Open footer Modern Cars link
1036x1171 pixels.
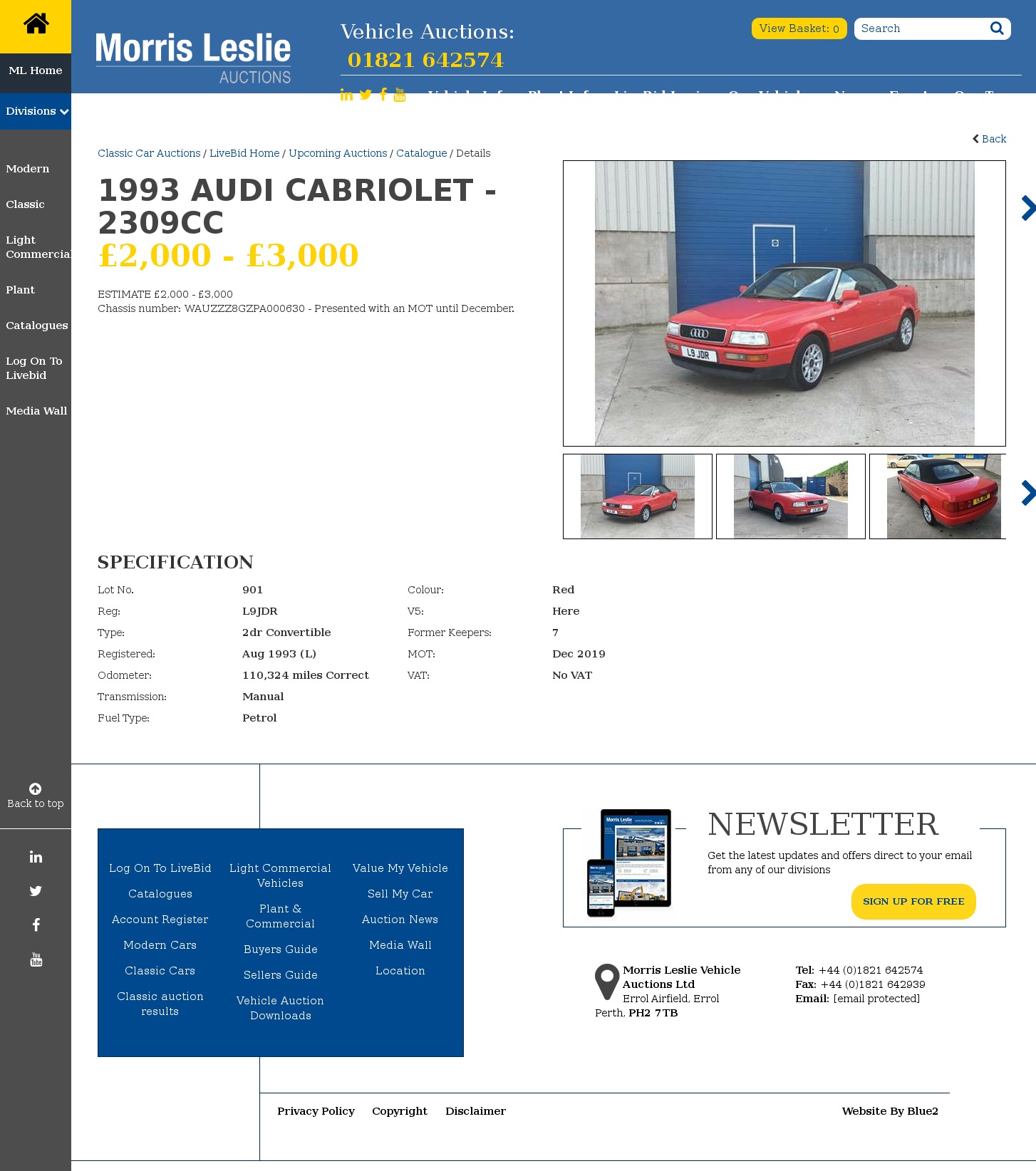pos(160,945)
